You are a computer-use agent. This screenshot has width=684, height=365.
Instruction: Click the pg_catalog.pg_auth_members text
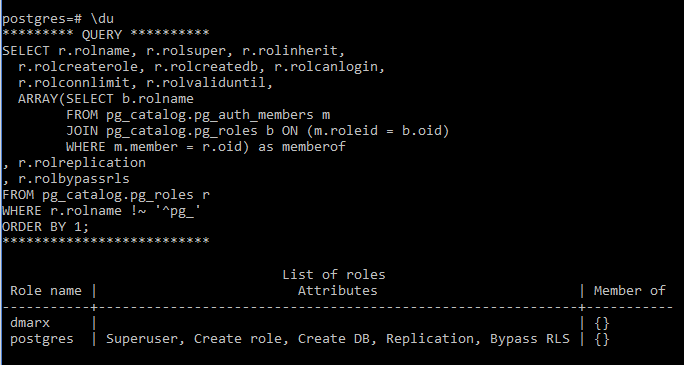point(209,115)
